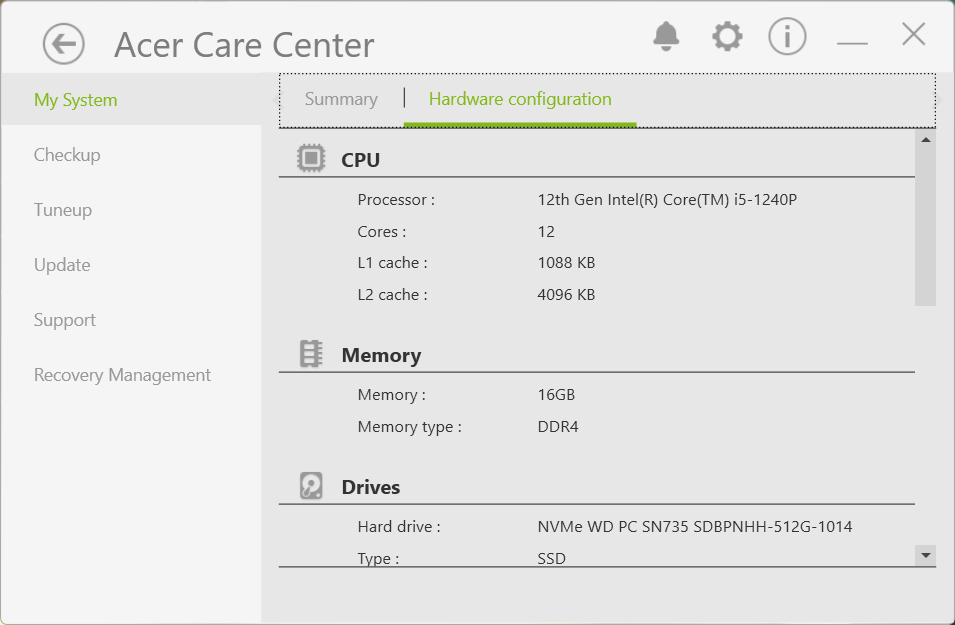Viewport: 955px width, 625px height.
Task: Open the Update section
Action: tap(61, 265)
